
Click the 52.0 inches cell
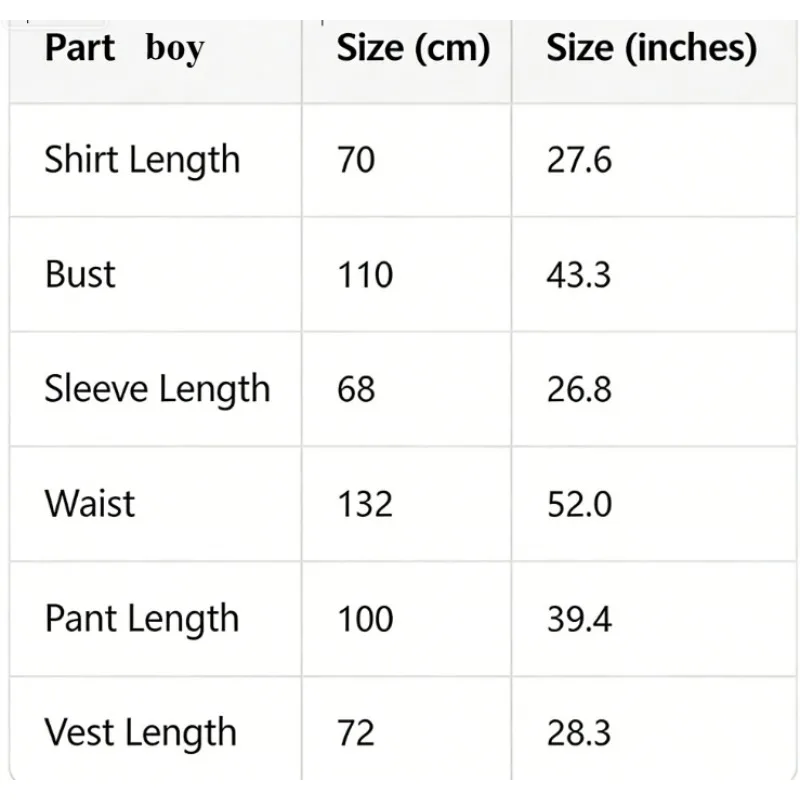click(579, 504)
